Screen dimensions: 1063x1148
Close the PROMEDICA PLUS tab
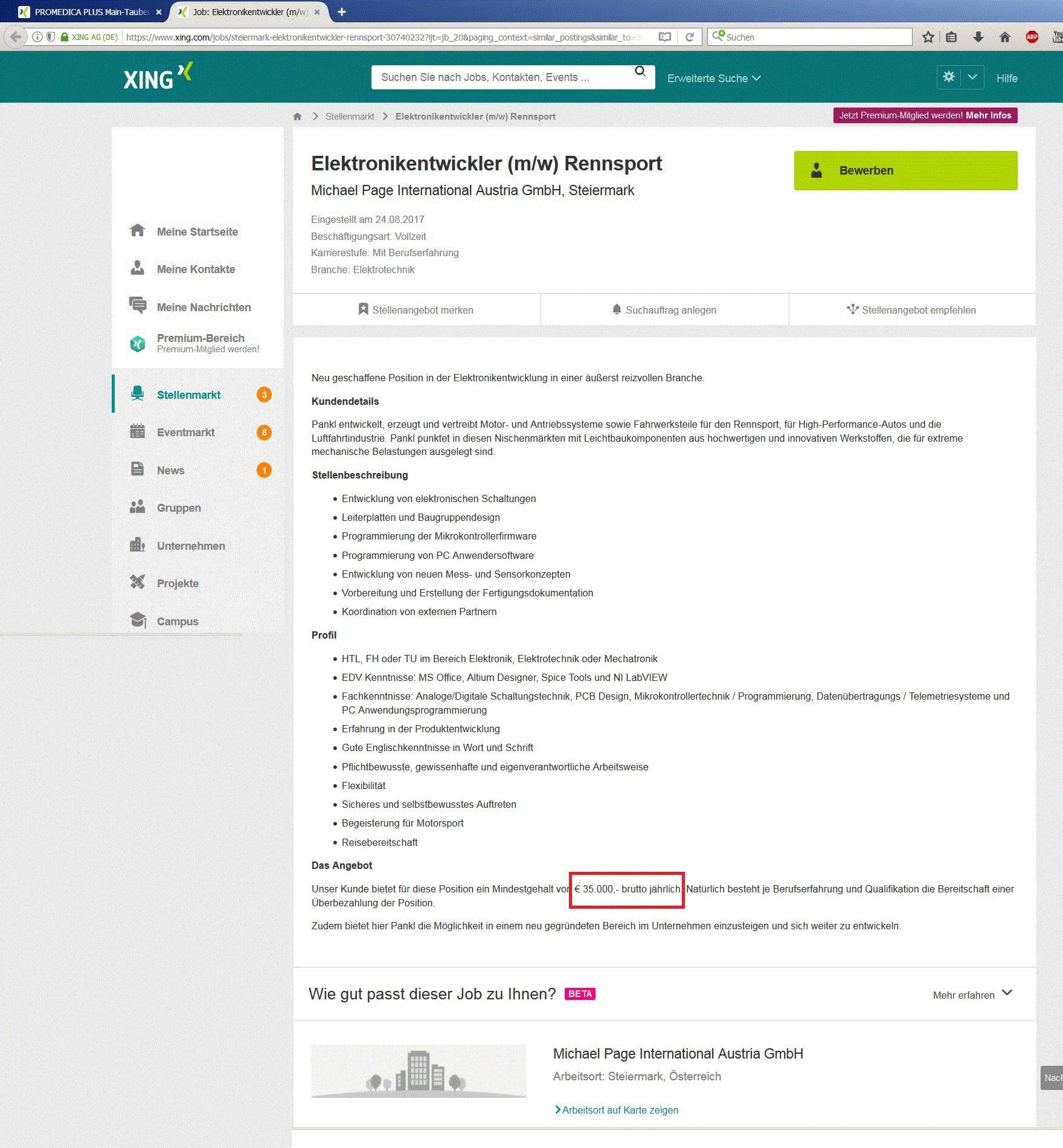[x=159, y=12]
